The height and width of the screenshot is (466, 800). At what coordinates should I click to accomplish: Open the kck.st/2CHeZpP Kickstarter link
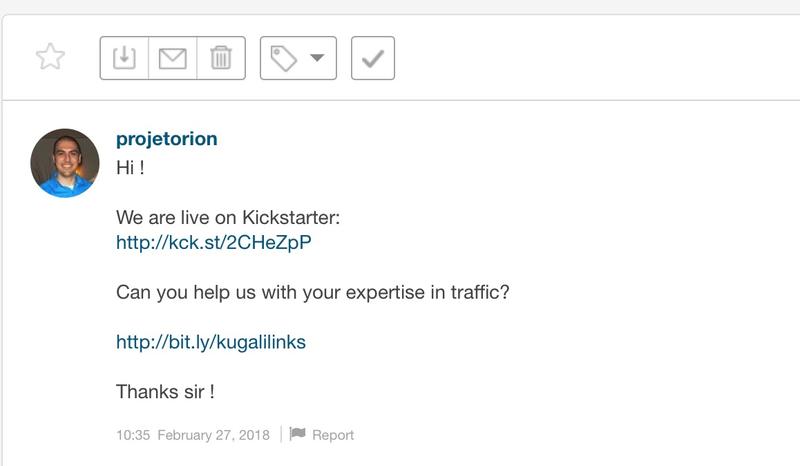click(x=221, y=242)
